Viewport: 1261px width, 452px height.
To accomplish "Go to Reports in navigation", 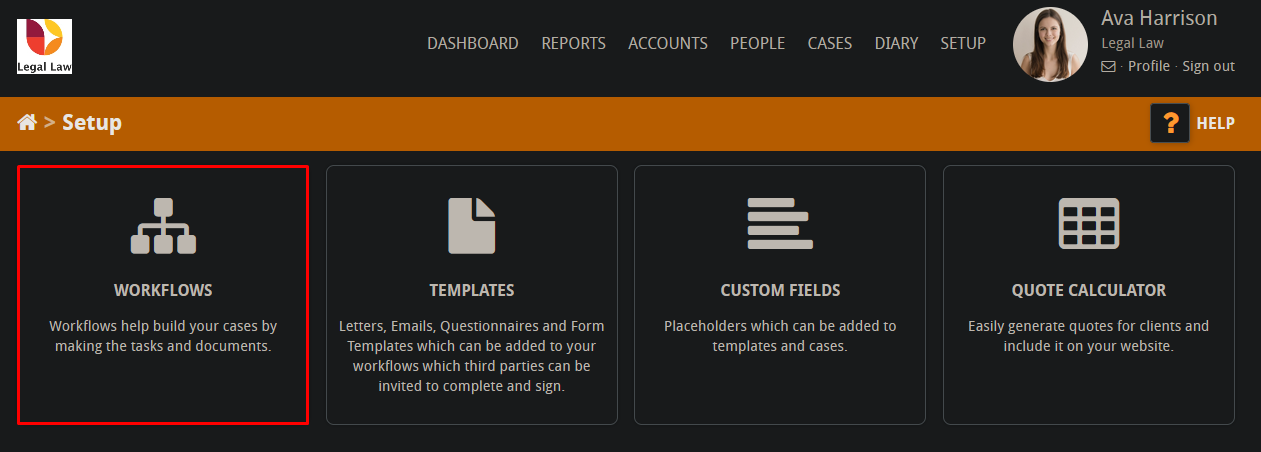I will click(x=574, y=43).
